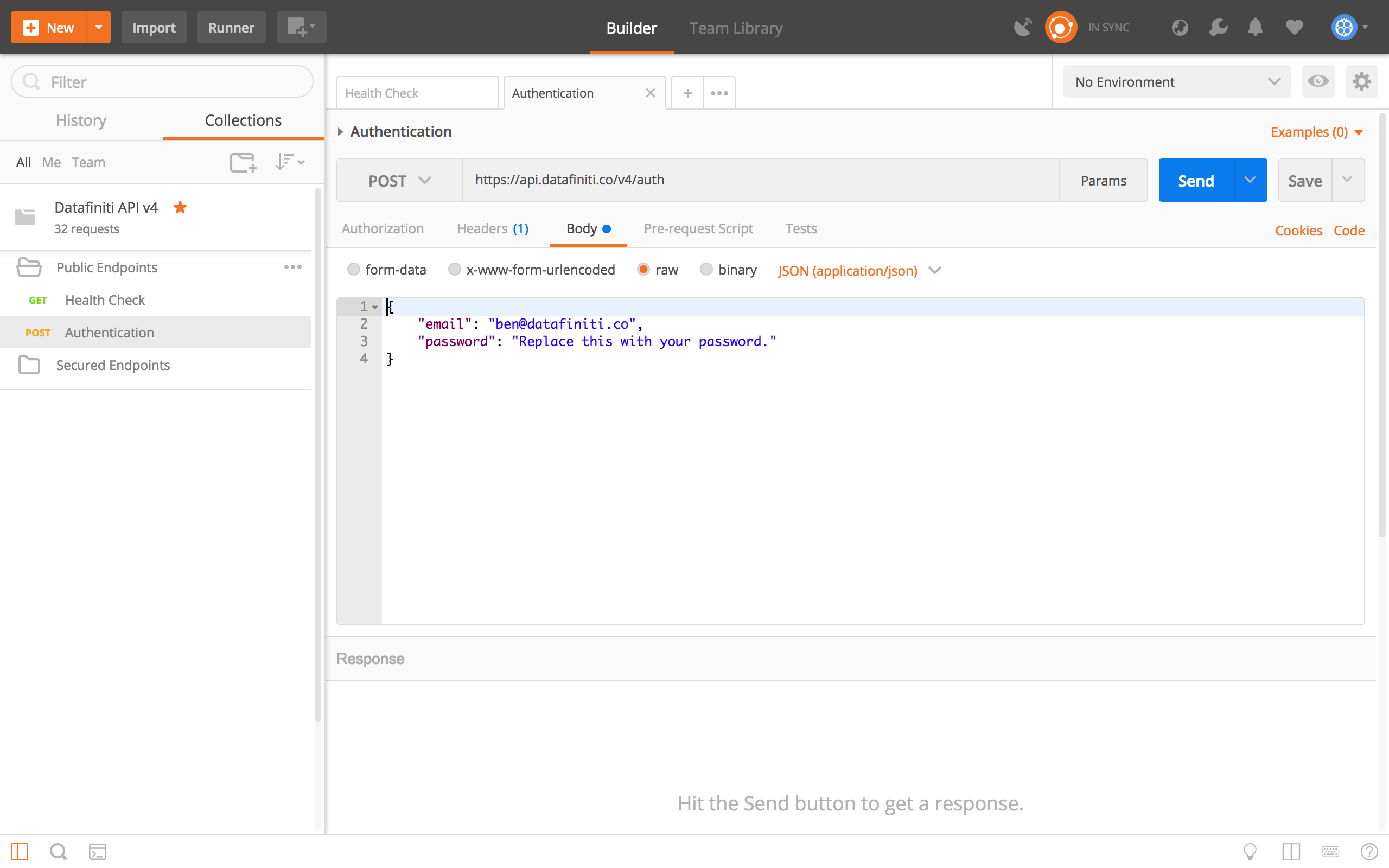Add a new request tab

(687, 93)
